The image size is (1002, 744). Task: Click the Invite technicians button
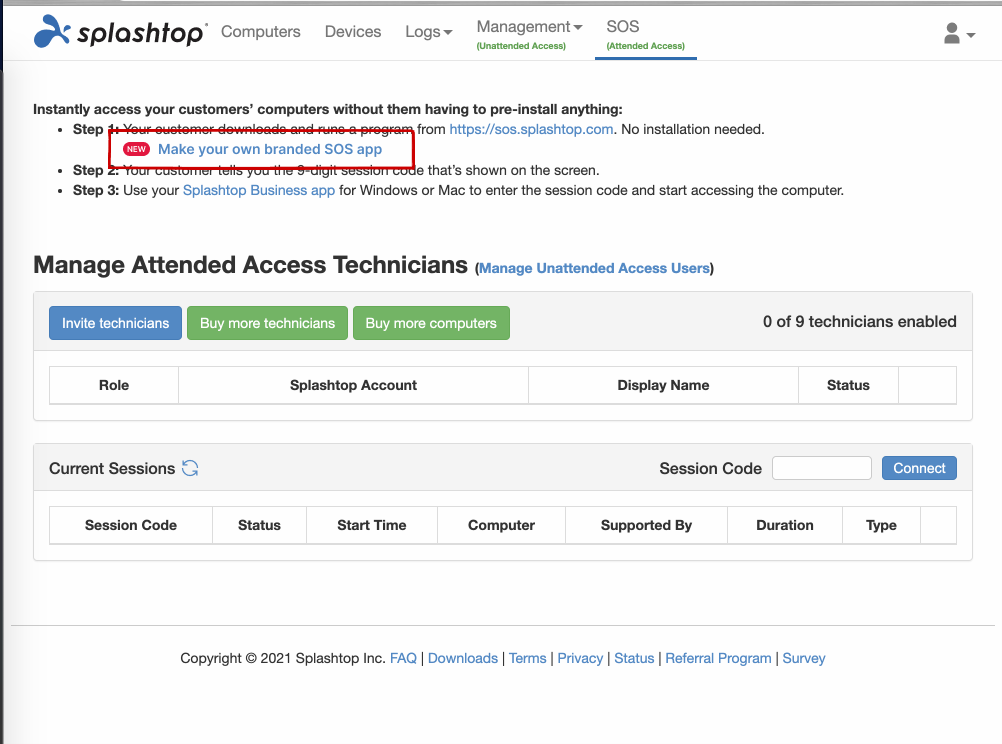(x=116, y=323)
